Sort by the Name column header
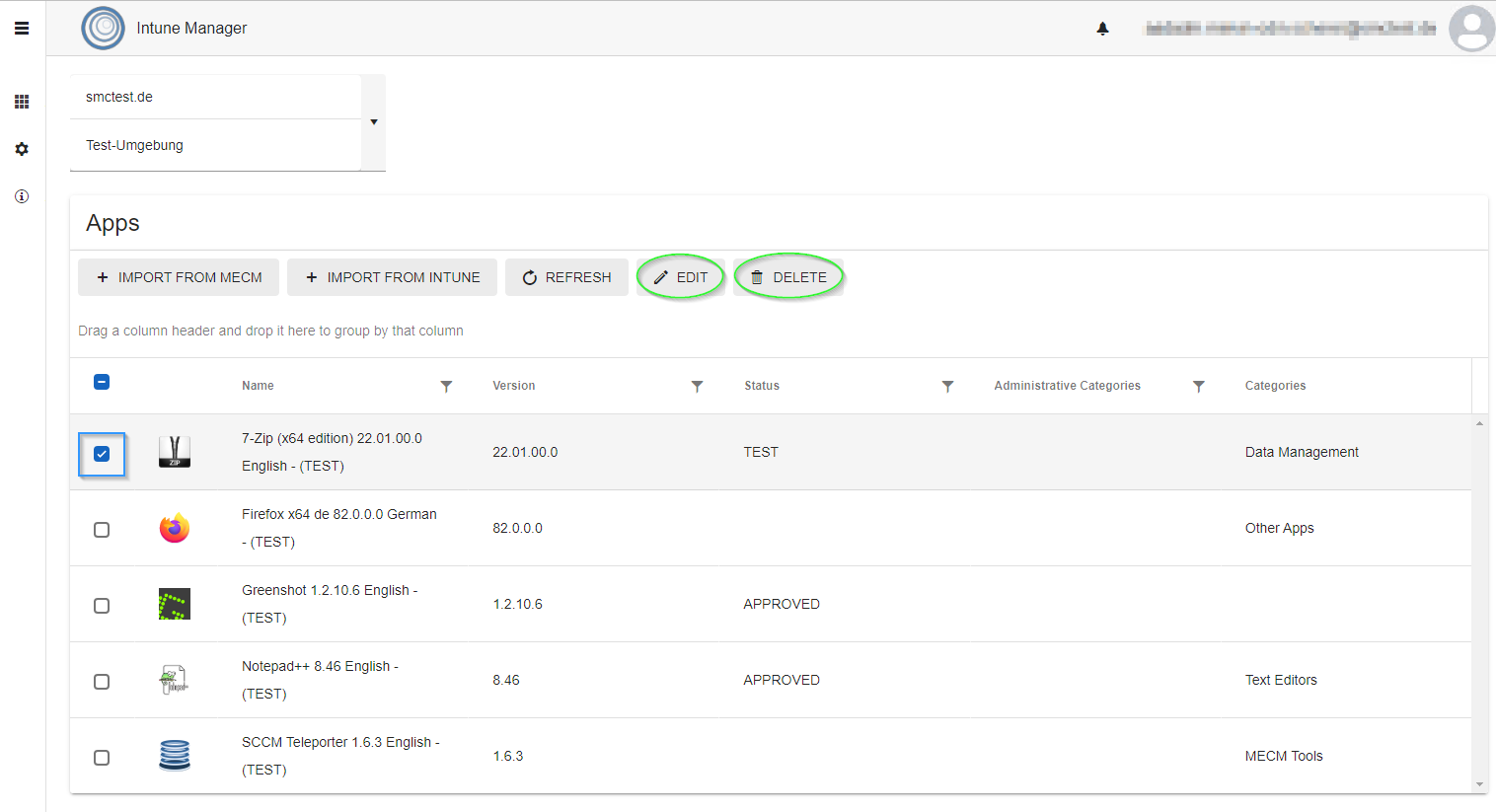Viewport: 1496px width, 812px height. [258, 386]
